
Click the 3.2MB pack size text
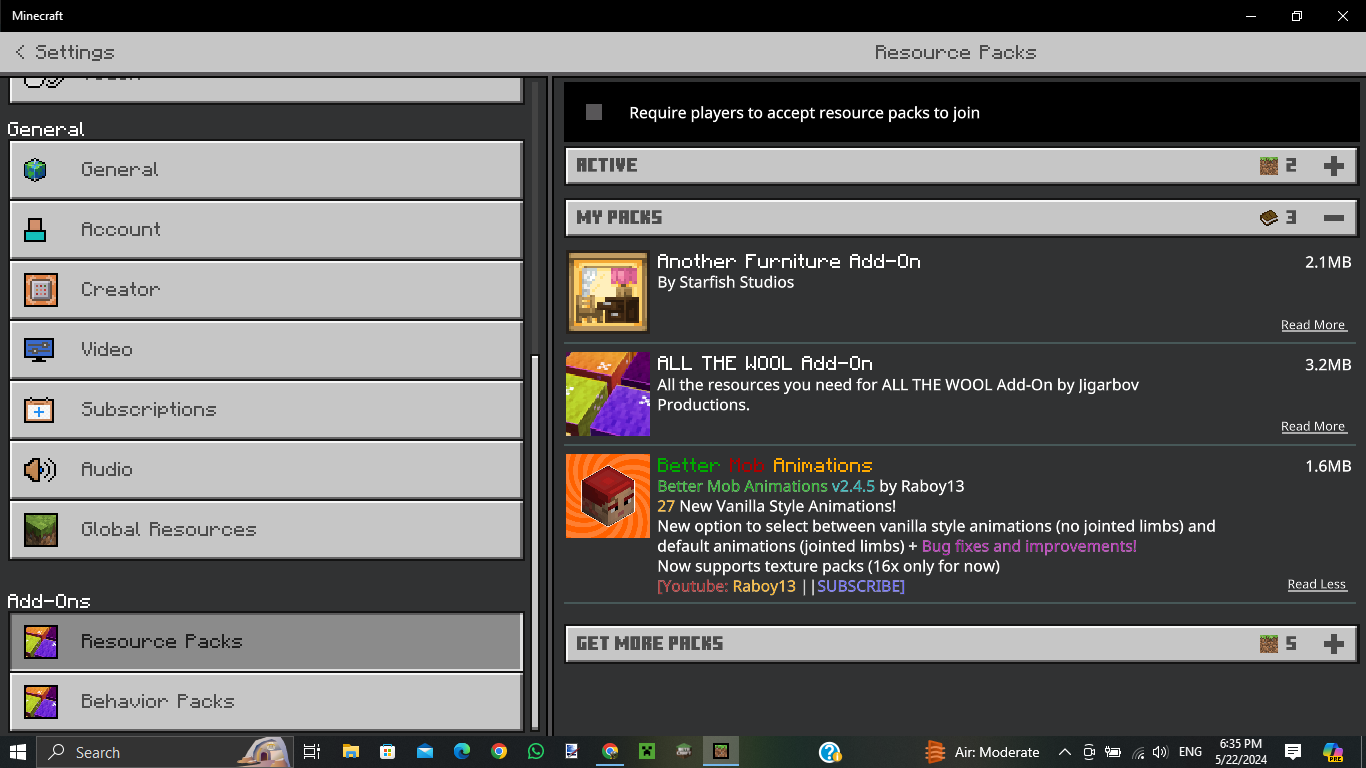point(1328,365)
